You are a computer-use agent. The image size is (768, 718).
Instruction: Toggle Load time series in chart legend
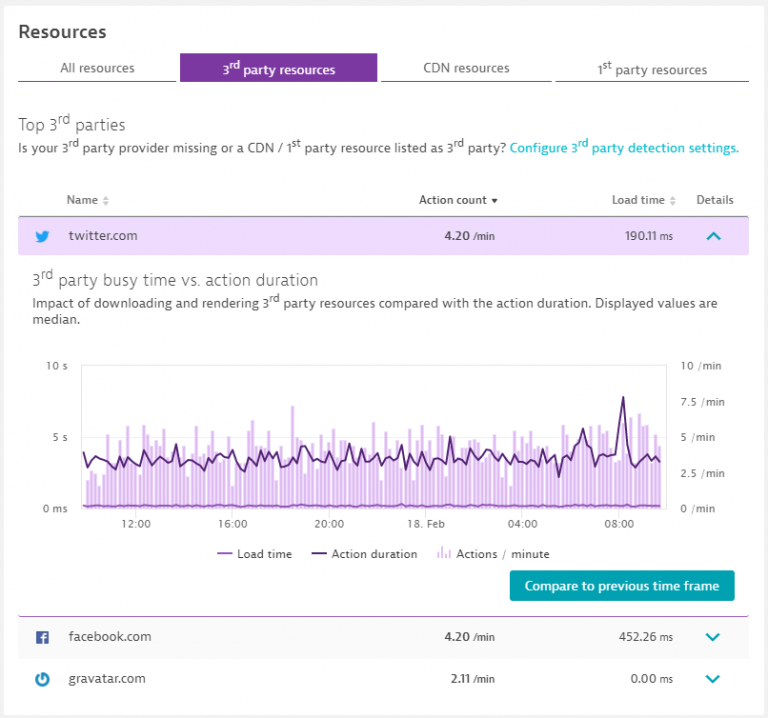coord(254,554)
